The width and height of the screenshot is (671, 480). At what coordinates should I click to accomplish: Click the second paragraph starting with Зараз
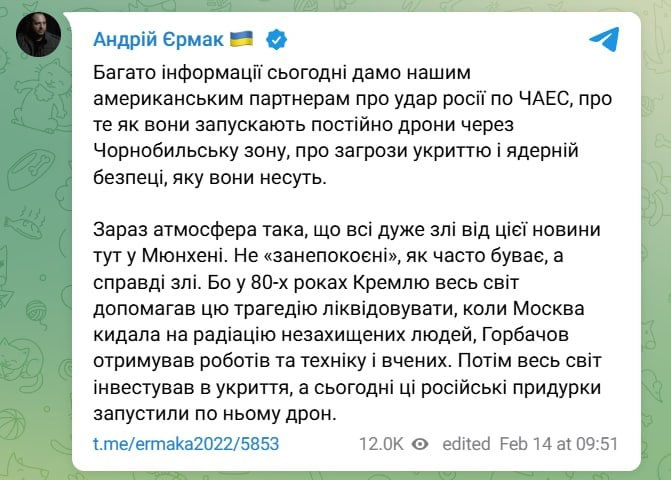(347, 322)
